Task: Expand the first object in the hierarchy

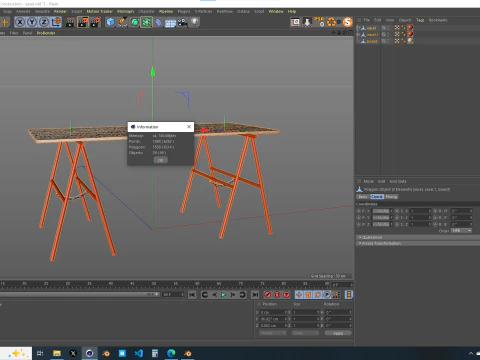Action: click(x=358, y=28)
